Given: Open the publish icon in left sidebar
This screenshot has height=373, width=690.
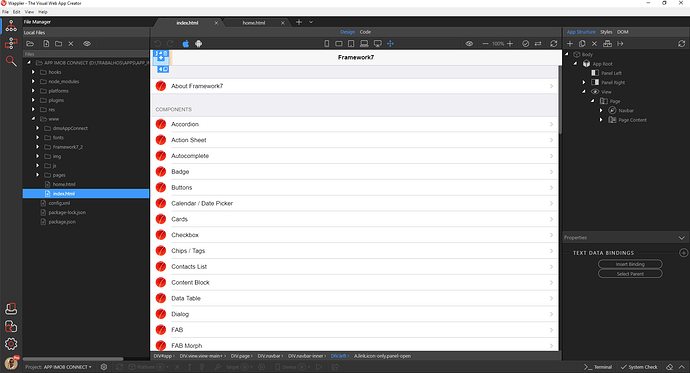Looking at the screenshot, I should coord(11,309).
